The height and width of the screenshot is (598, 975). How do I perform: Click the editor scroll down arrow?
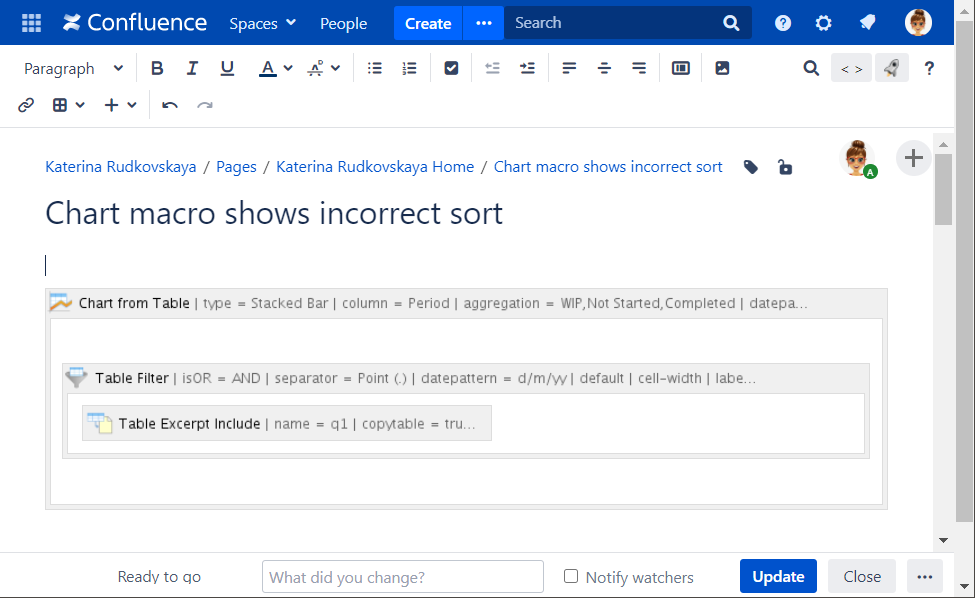point(943,540)
